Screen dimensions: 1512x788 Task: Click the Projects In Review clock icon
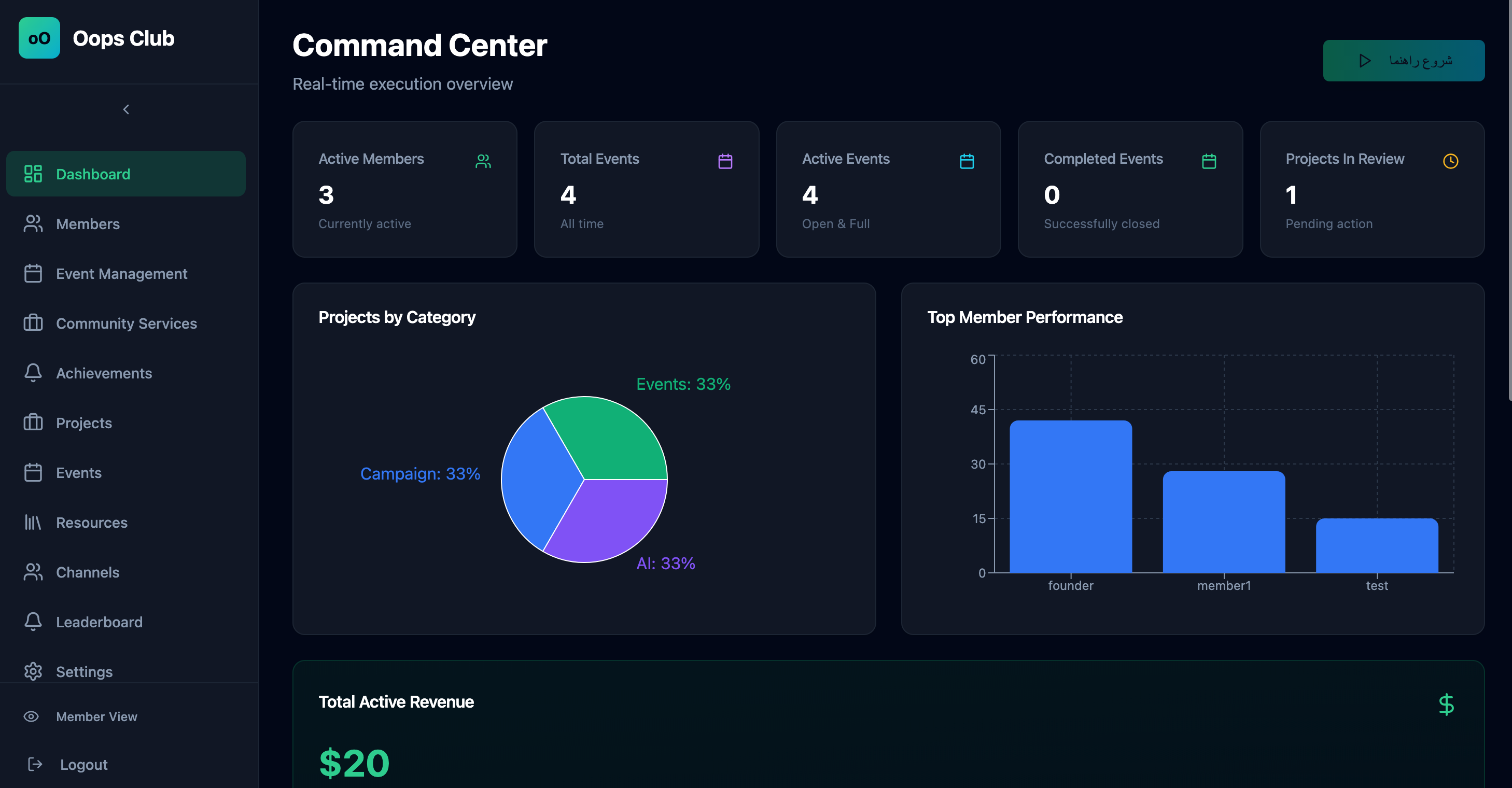pyautogui.click(x=1450, y=161)
